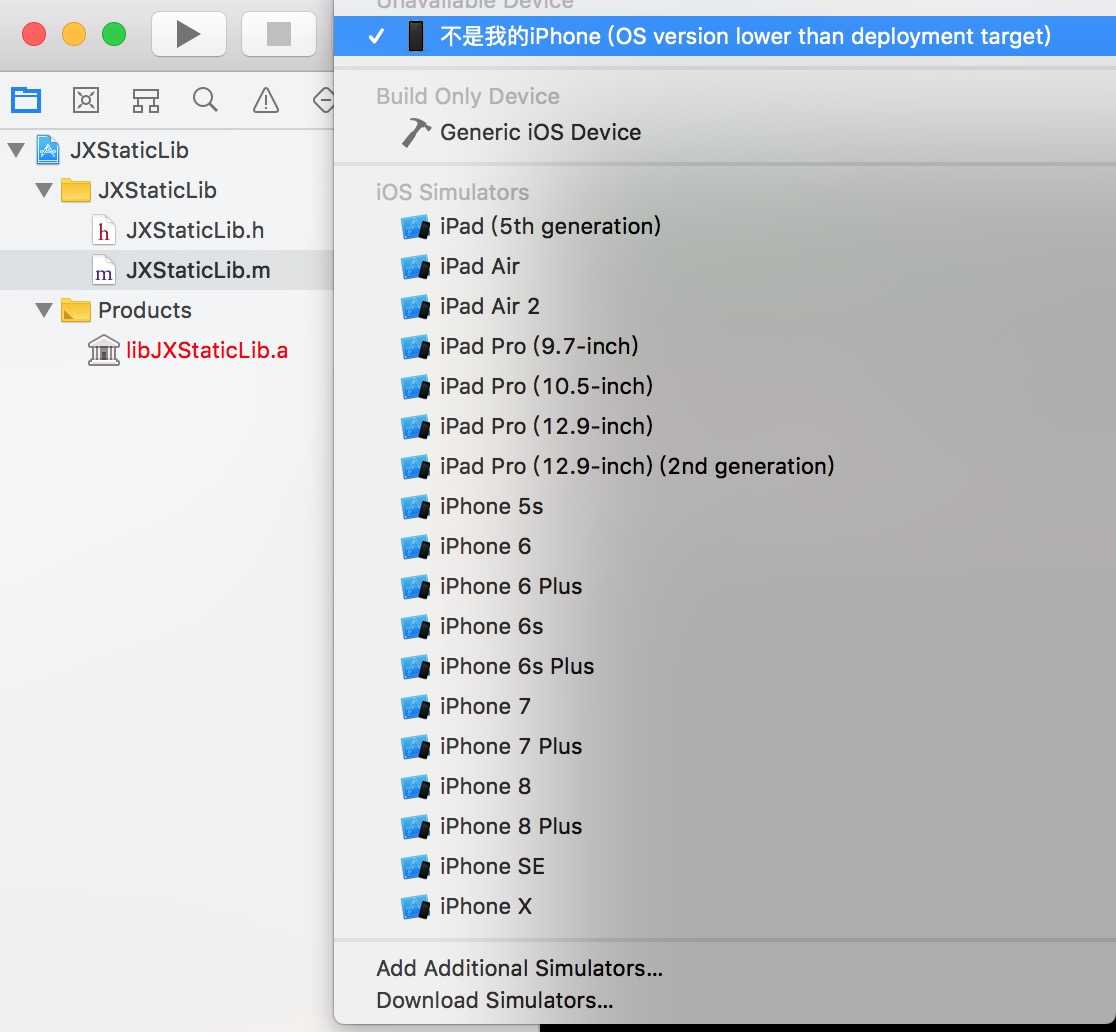Select the checked 不是我的iPhone device
1116x1032 pixels.
[x=725, y=36]
